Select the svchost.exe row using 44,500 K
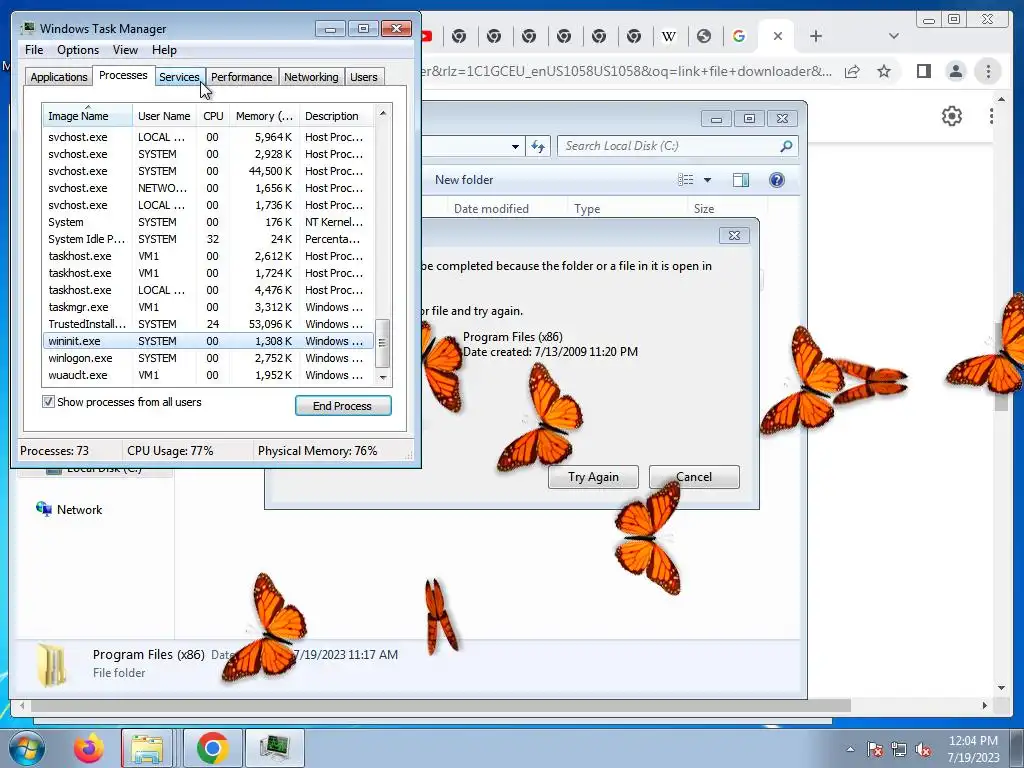 point(208,171)
